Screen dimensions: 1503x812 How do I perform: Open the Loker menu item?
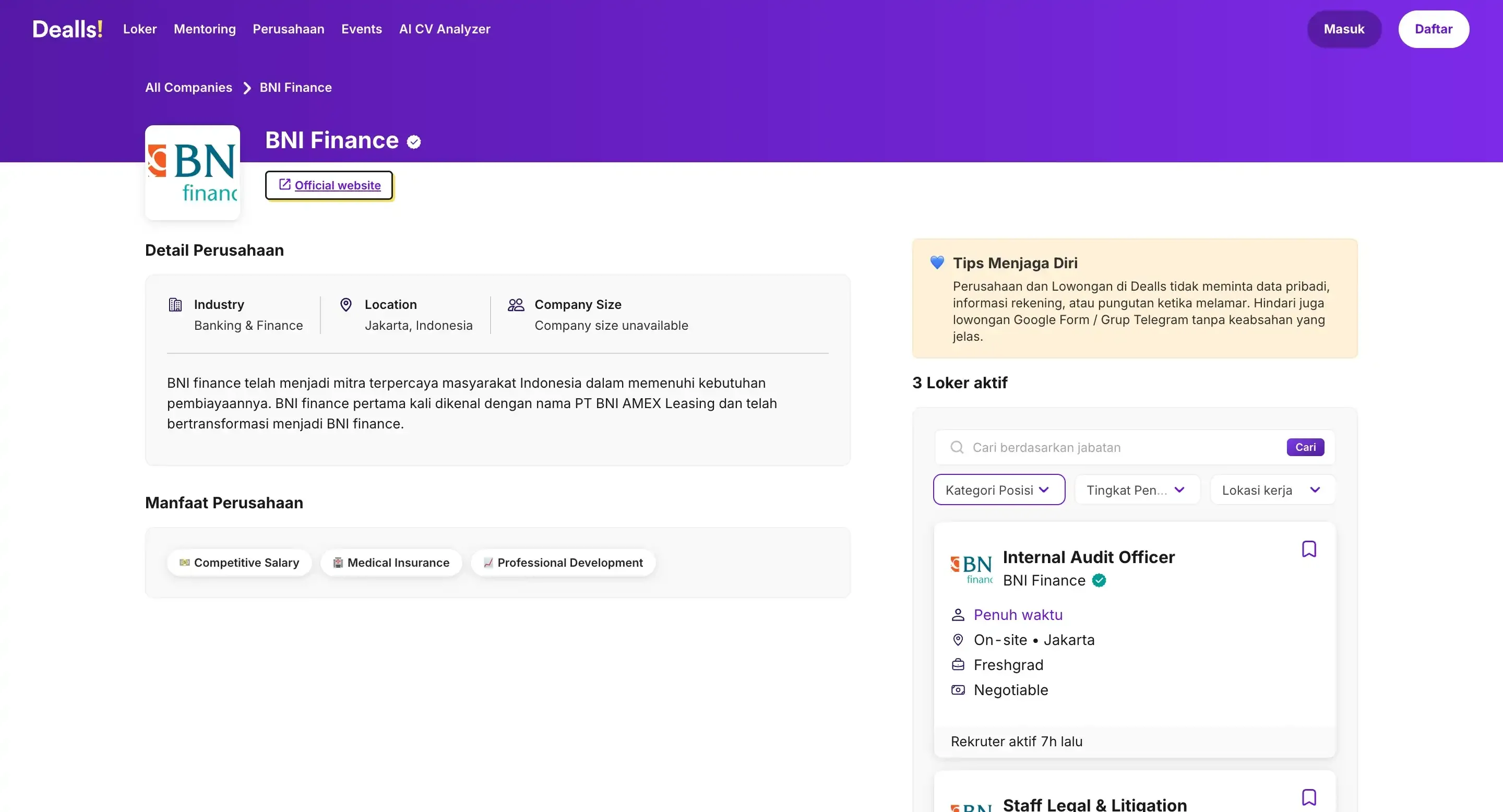coord(140,29)
